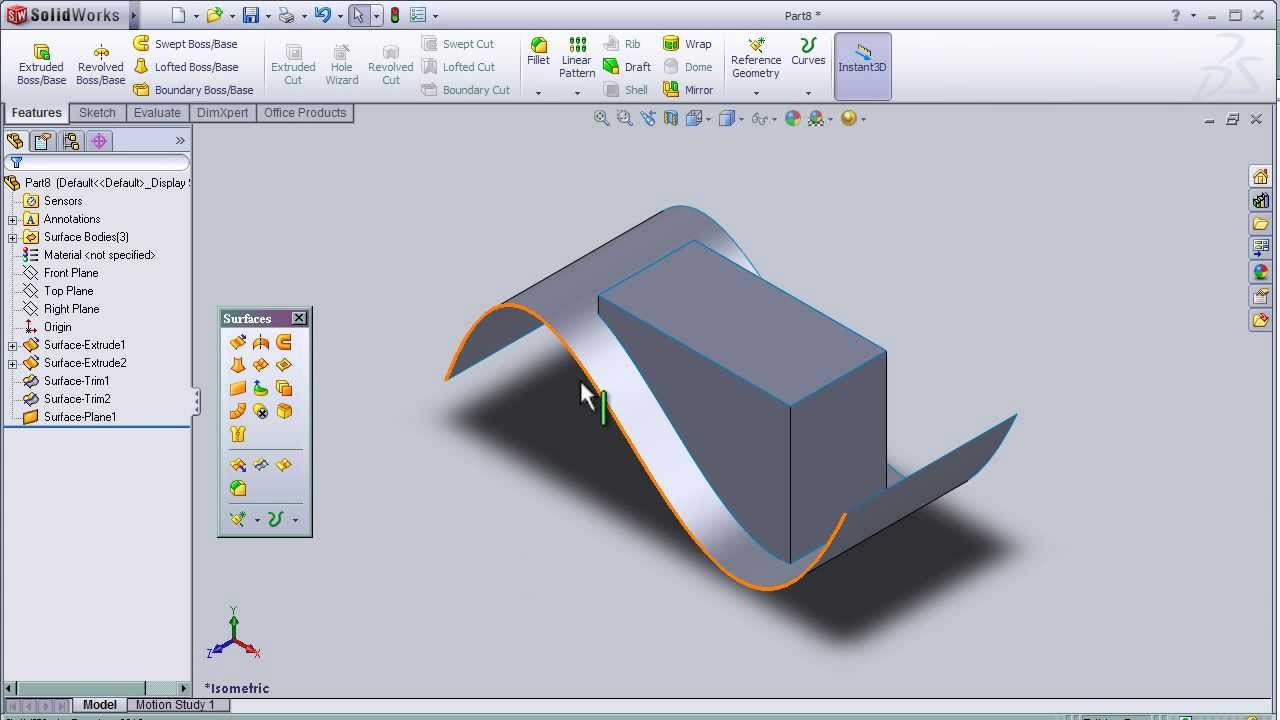Open the DimXpertManager tab icon
The width and height of the screenshot is (1280, 720).
tap(99, 141)
